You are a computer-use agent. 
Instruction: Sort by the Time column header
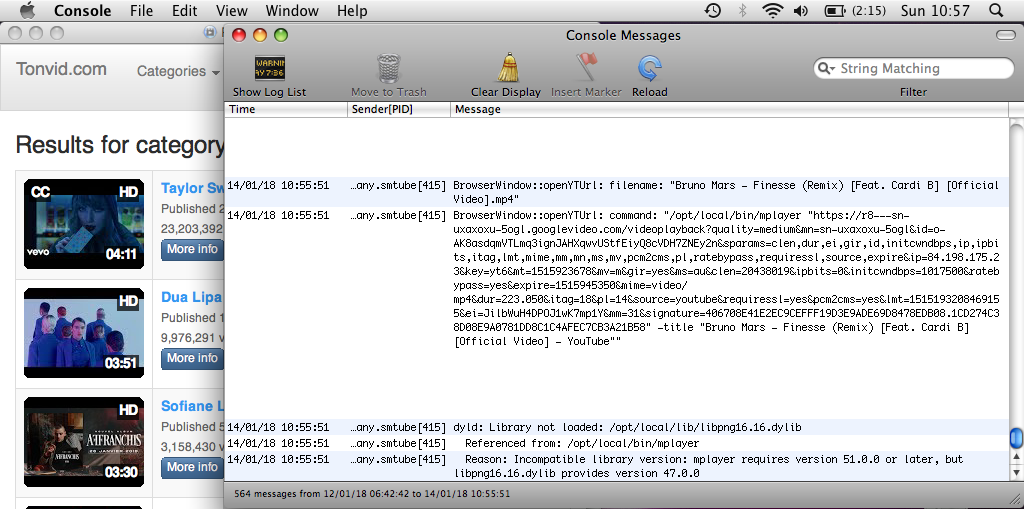(286, 109)
